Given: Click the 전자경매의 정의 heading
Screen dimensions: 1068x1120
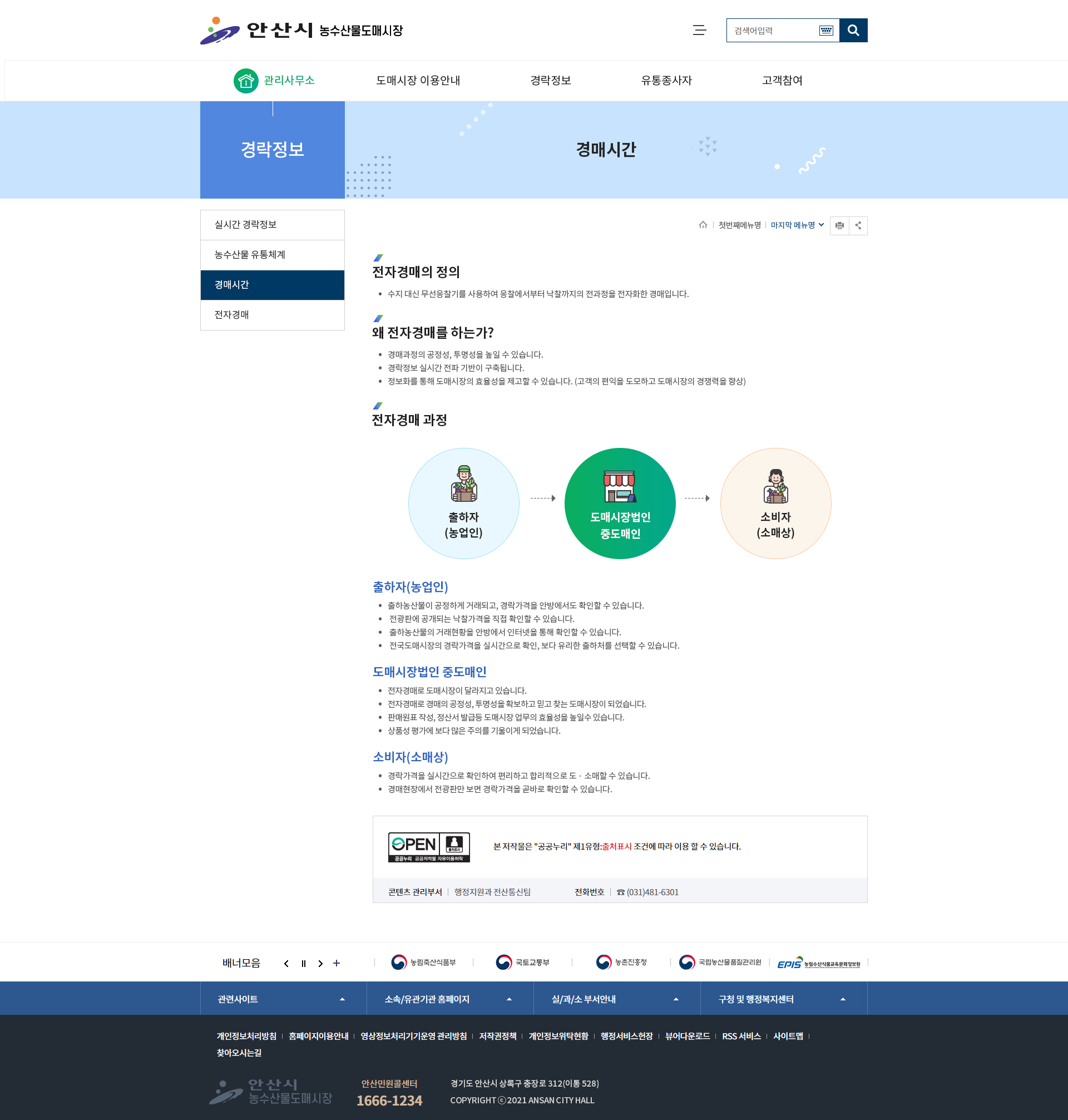Looking at the screenshot, I should click(x=416, y=272).
